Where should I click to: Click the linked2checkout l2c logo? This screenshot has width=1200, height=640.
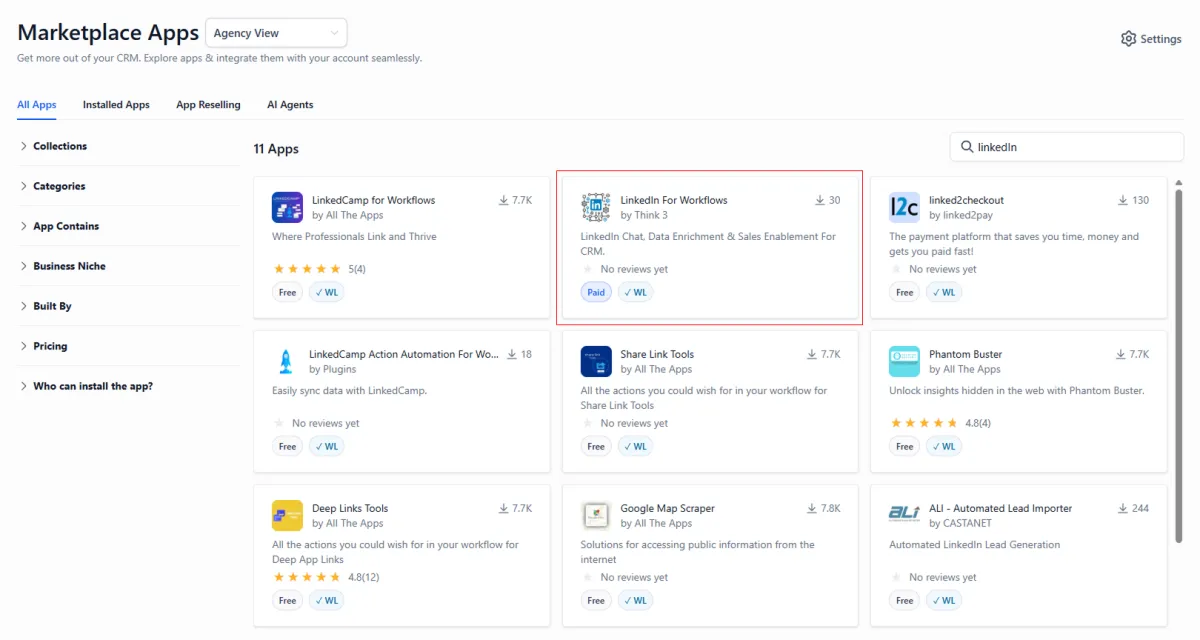click(904, 207)
